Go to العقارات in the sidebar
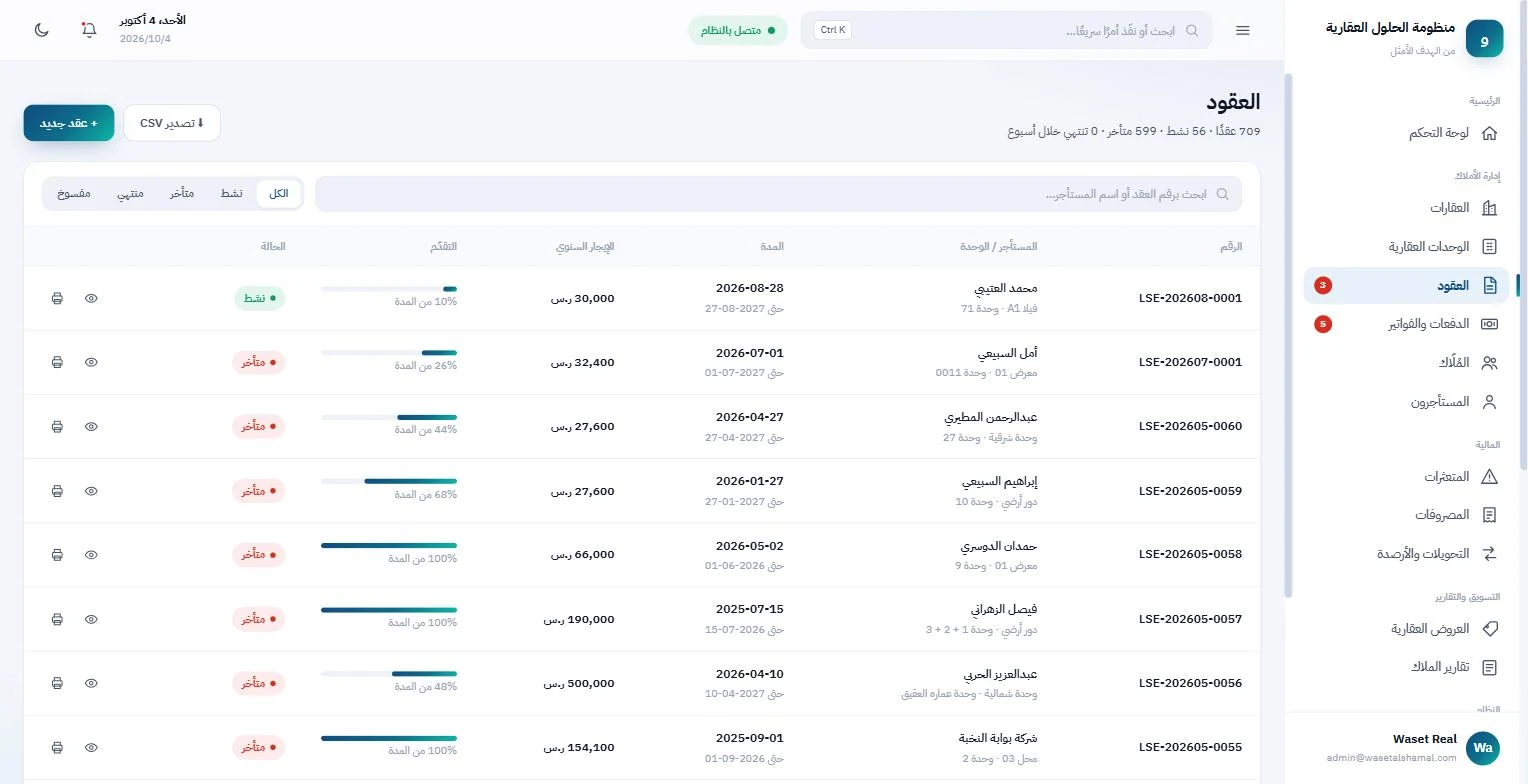The height and width of the screenshot is (784, 1528). [x=1406, y=208]
